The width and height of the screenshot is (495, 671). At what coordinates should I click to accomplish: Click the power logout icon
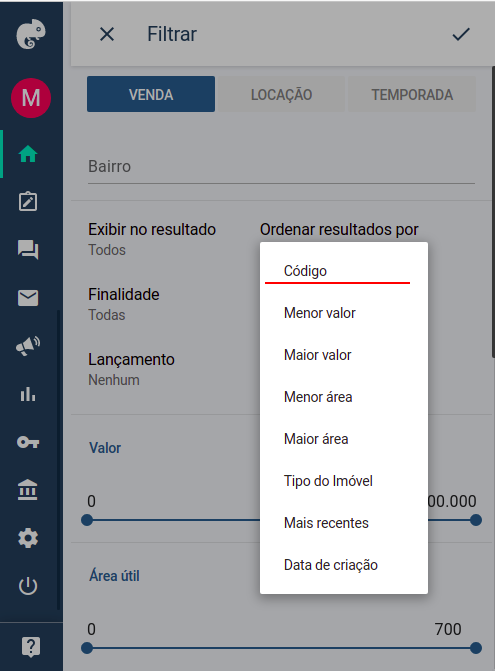pyautogui.click(x=28, y=586)
